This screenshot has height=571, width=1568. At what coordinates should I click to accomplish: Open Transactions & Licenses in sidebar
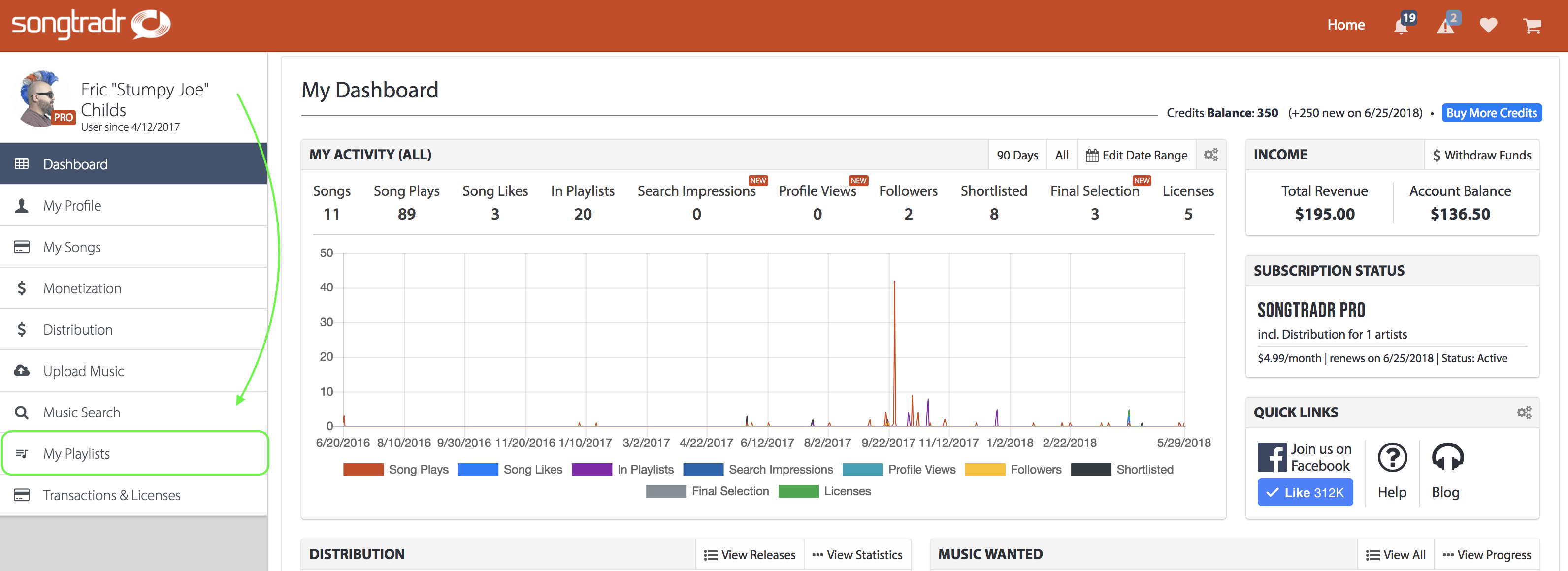[x=133, y=495]
